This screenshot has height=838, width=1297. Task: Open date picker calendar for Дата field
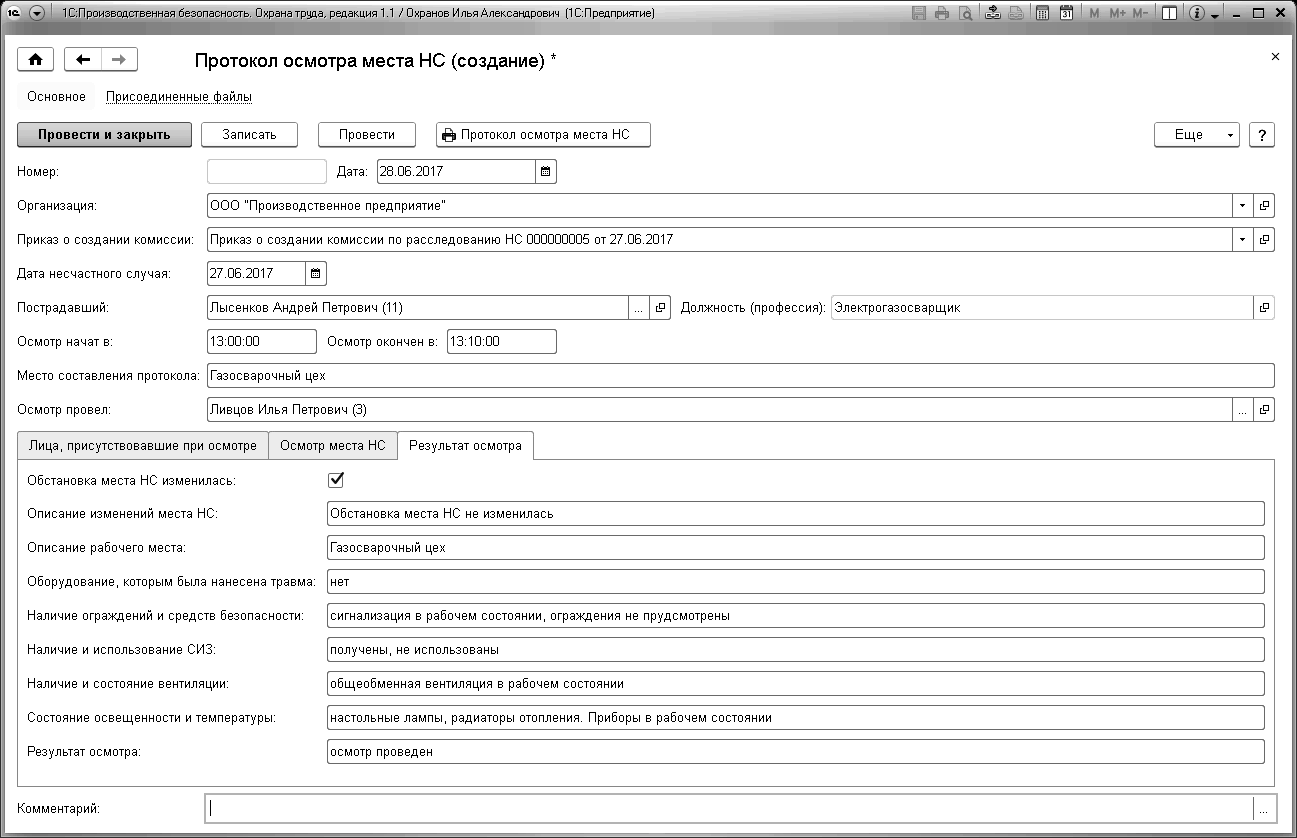(546, 171)
